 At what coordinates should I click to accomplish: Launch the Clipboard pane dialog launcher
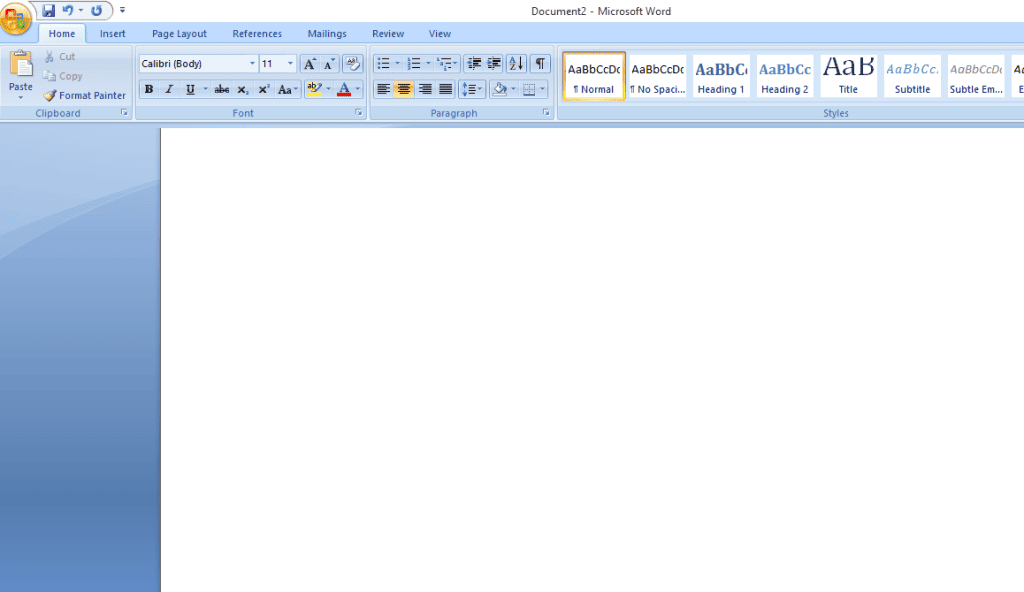[x=124, y=113]
